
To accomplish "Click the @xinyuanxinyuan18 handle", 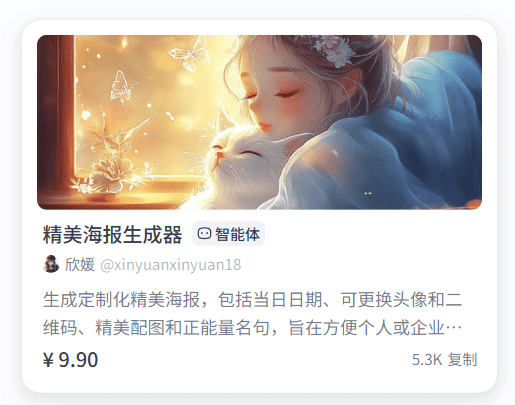I will coord(170,265).
